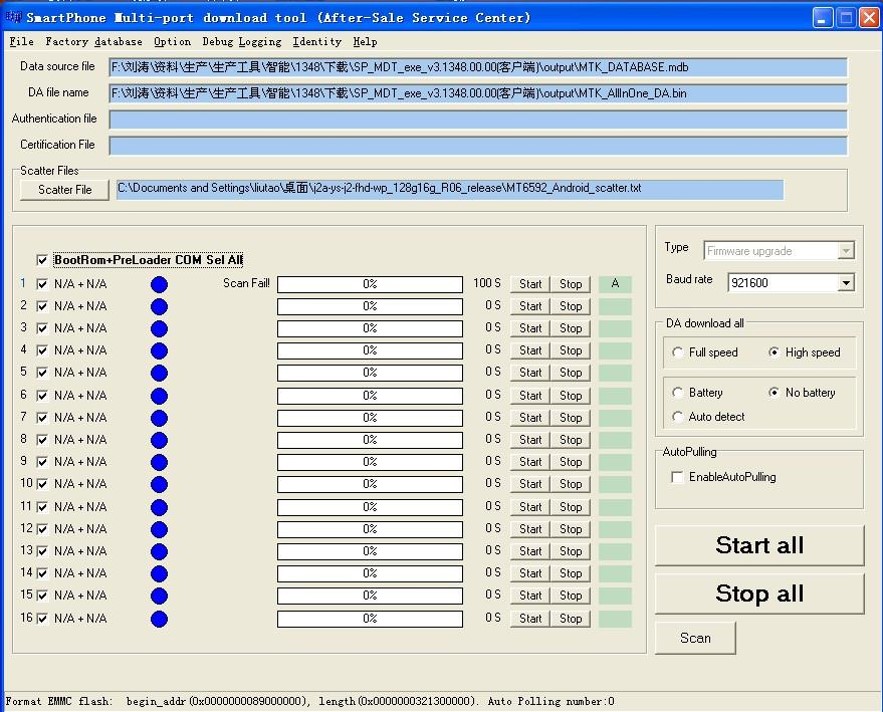Screen dimensions: 883x712
Task: Click the DA file name path field
Action: point(478,94)
